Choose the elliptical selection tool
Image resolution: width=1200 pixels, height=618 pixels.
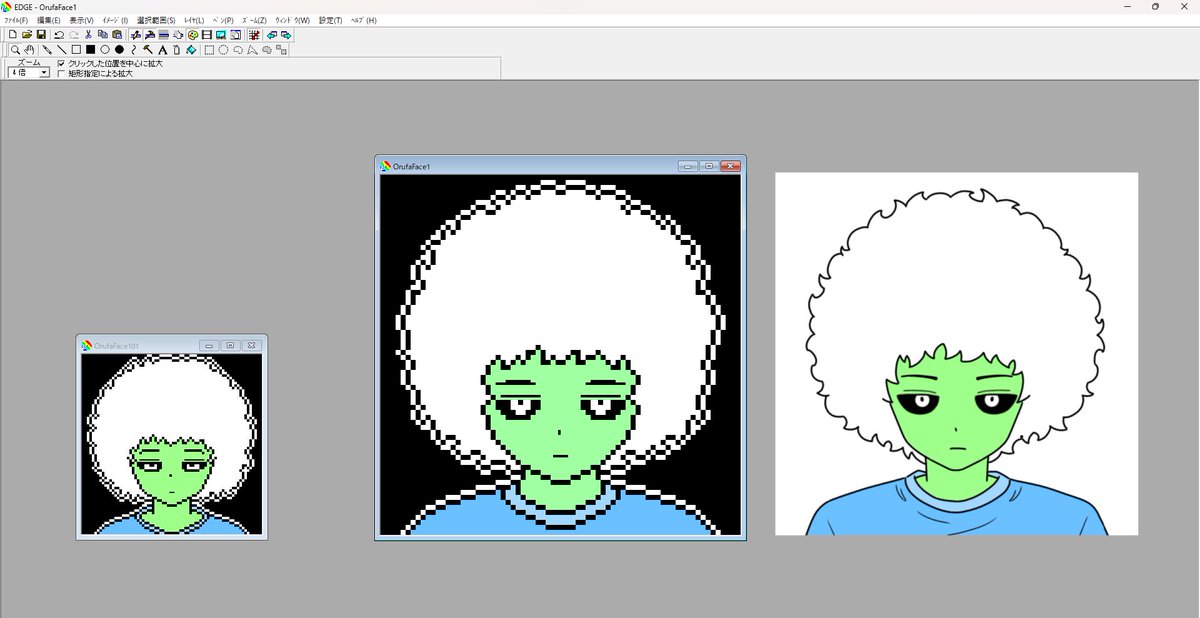tap(223, 50)
